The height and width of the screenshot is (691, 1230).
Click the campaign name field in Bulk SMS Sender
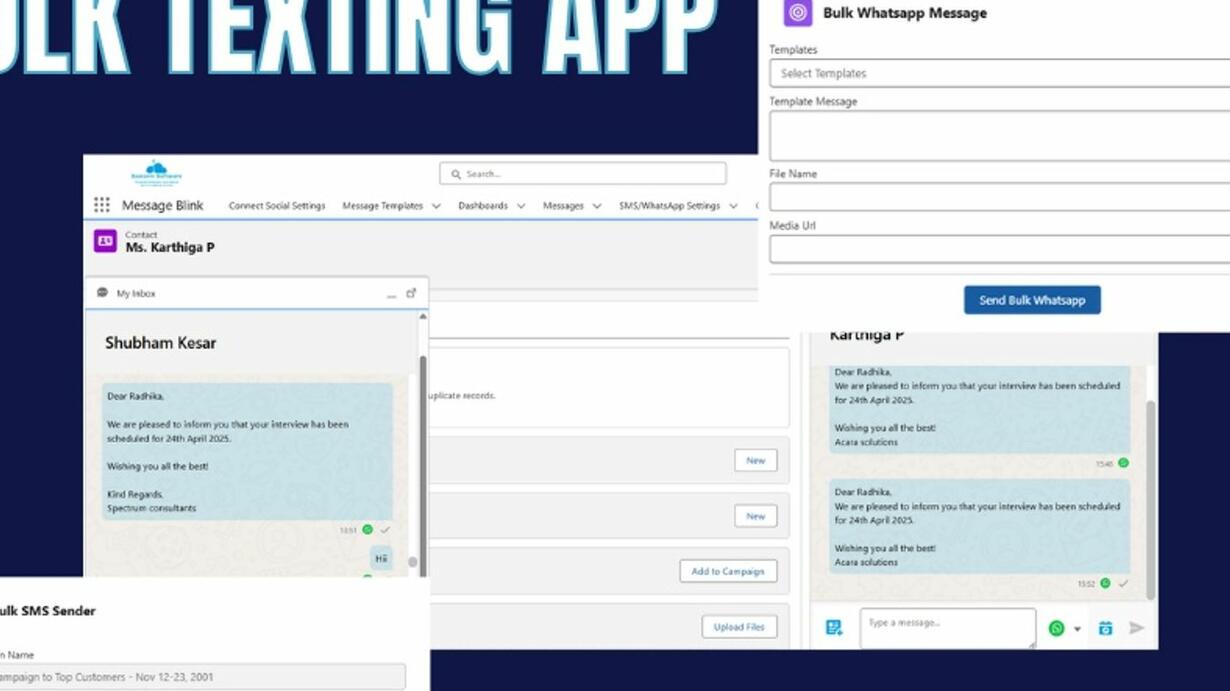pyautogui.click(x=203, y=677)
